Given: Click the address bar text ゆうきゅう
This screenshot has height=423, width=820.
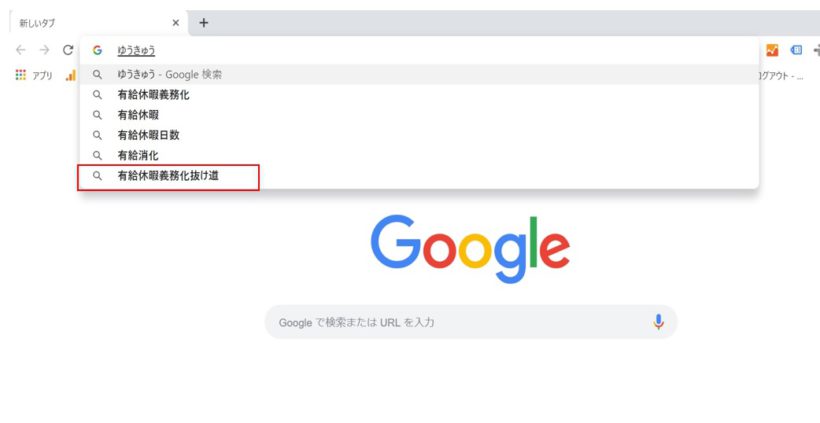Looking at the screenshot, I should coord(136,50).
